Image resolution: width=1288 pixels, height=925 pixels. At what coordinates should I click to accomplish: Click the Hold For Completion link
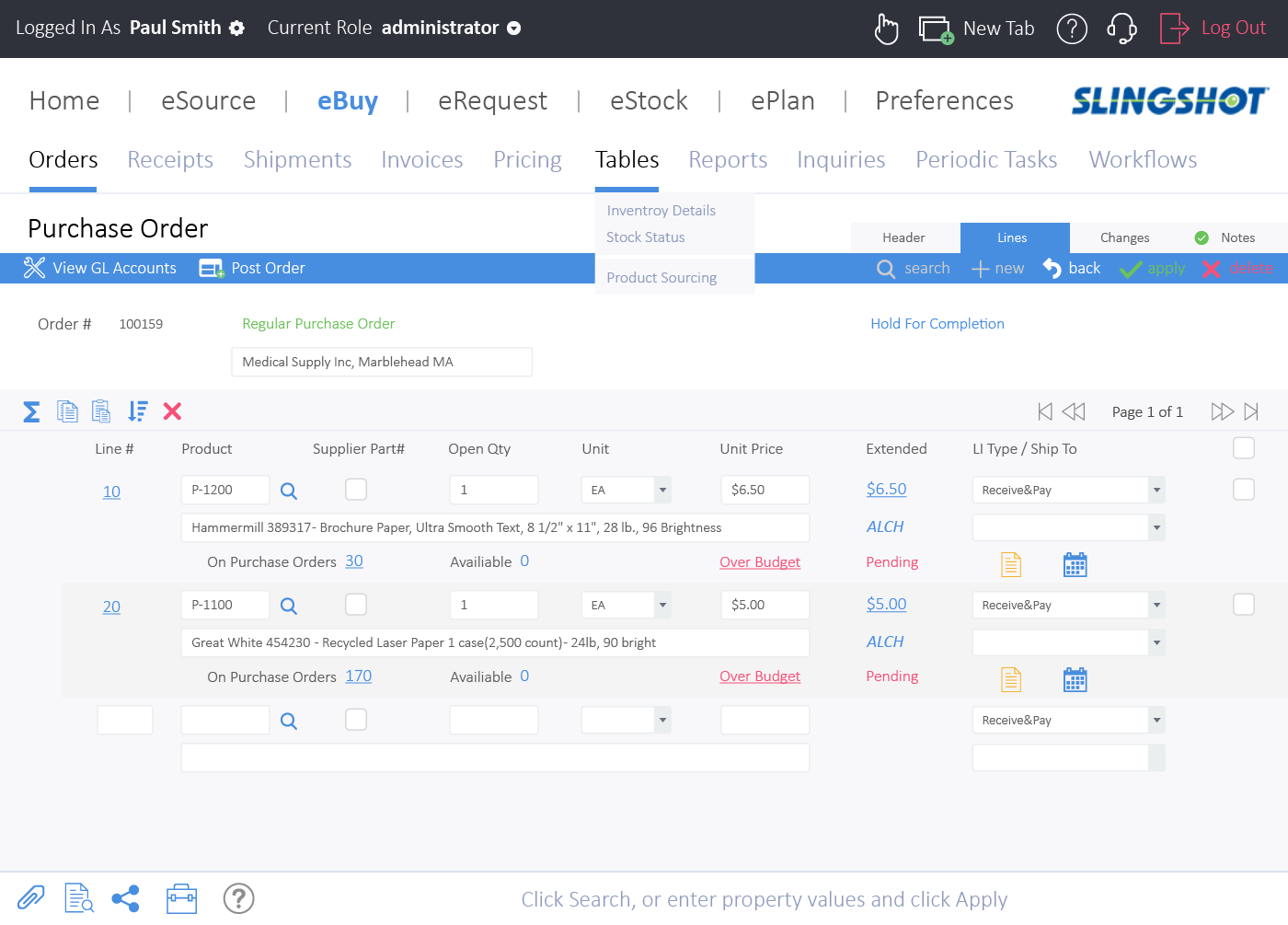pos(937,324)
